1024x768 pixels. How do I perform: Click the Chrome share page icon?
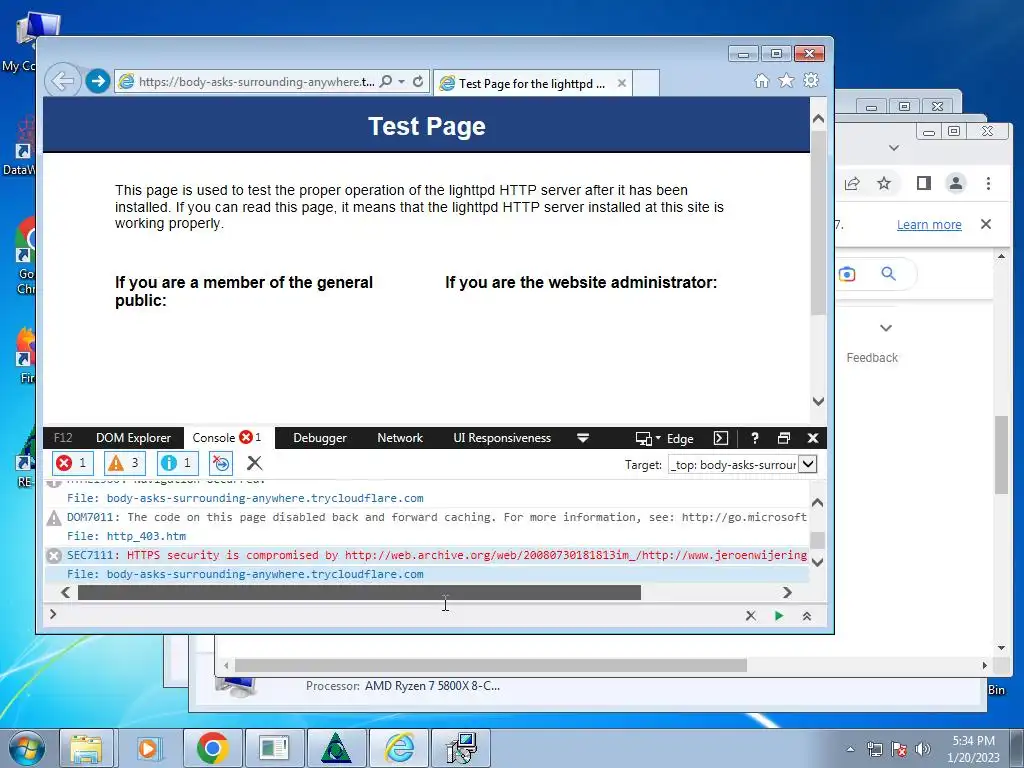click(852, 184)
